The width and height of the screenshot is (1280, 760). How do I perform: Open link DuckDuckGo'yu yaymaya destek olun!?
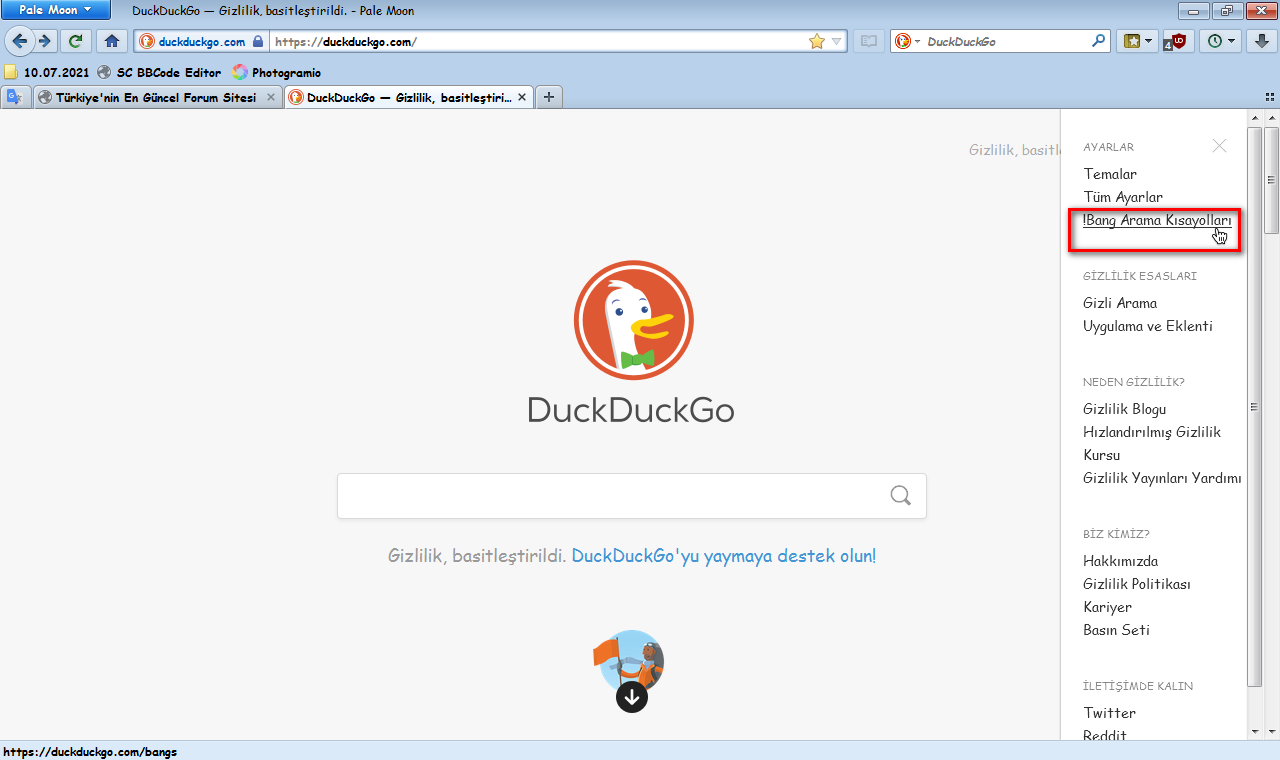coord(724,555)
